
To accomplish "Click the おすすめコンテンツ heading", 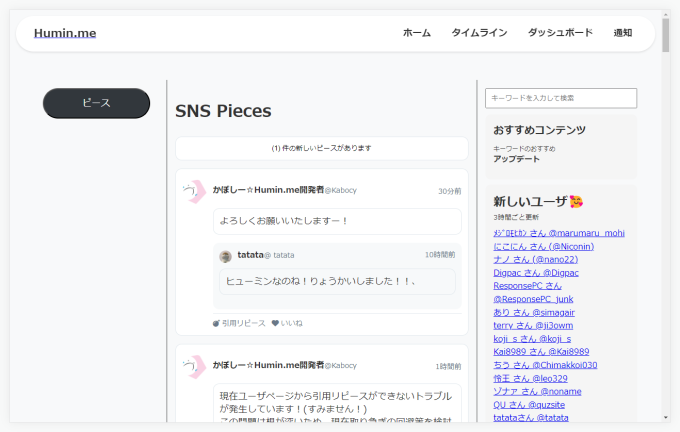I will [539, 130].
